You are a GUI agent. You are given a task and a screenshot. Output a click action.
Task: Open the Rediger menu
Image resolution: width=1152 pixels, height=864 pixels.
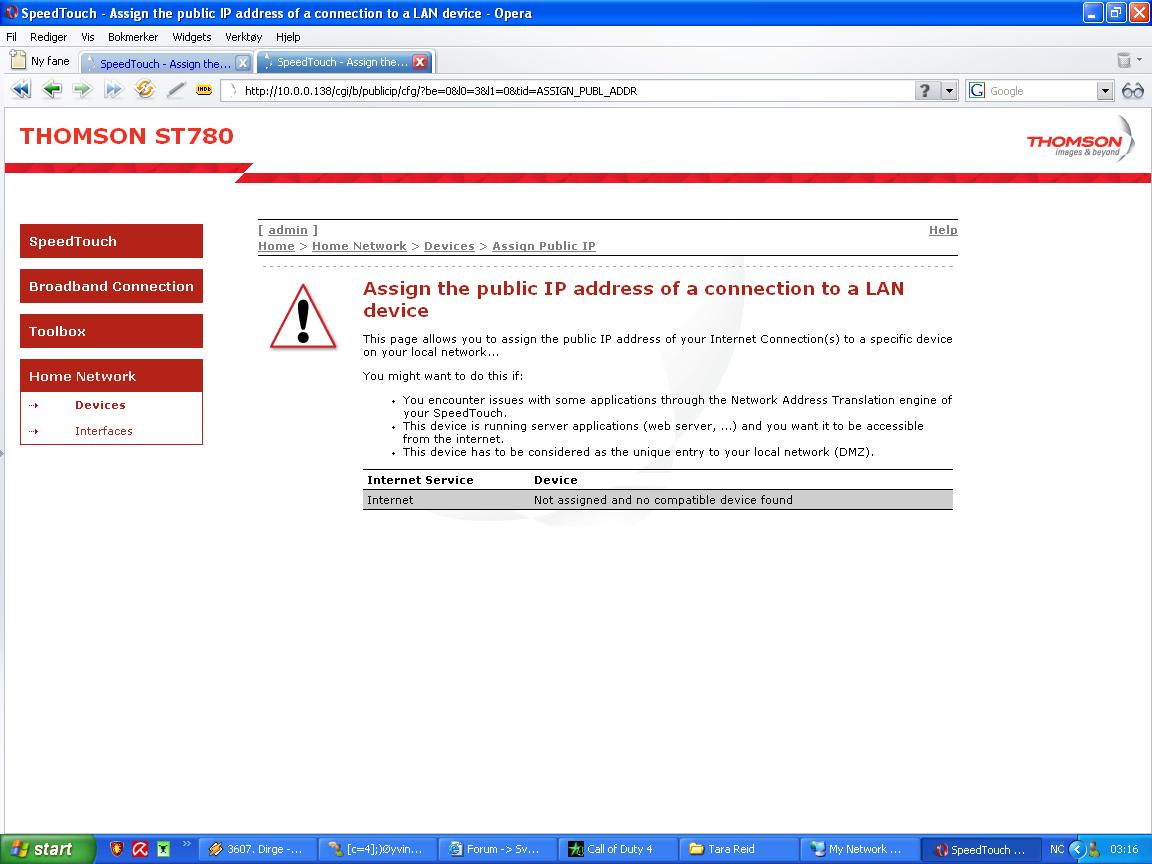[x=48, y=37]
